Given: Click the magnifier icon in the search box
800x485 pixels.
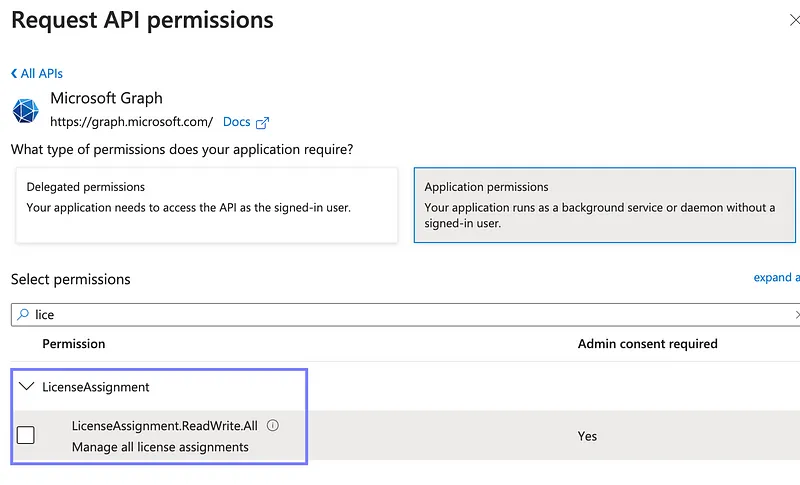Looking at the screenshot, I should (22, 315).
